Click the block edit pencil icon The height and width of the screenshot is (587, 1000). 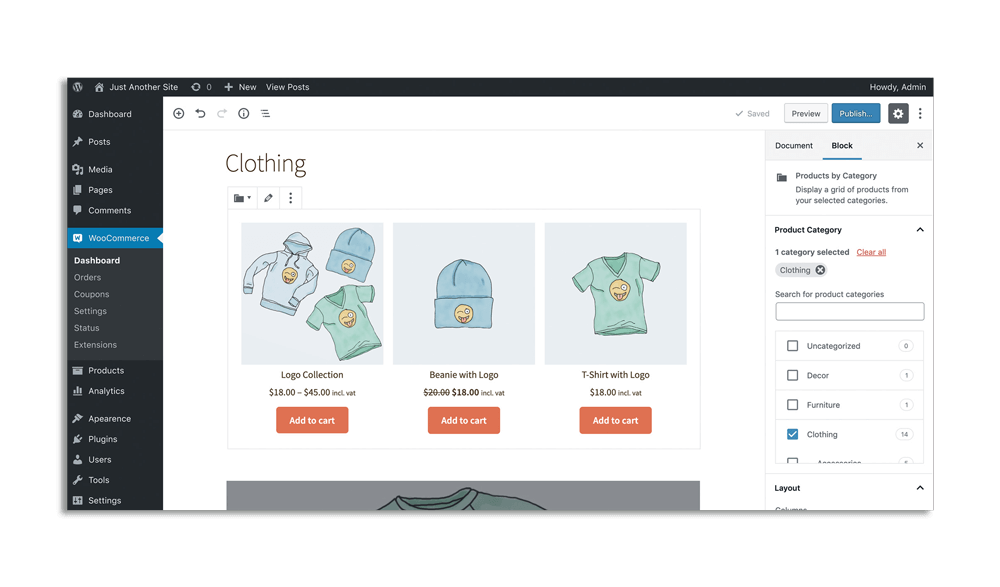268,198
